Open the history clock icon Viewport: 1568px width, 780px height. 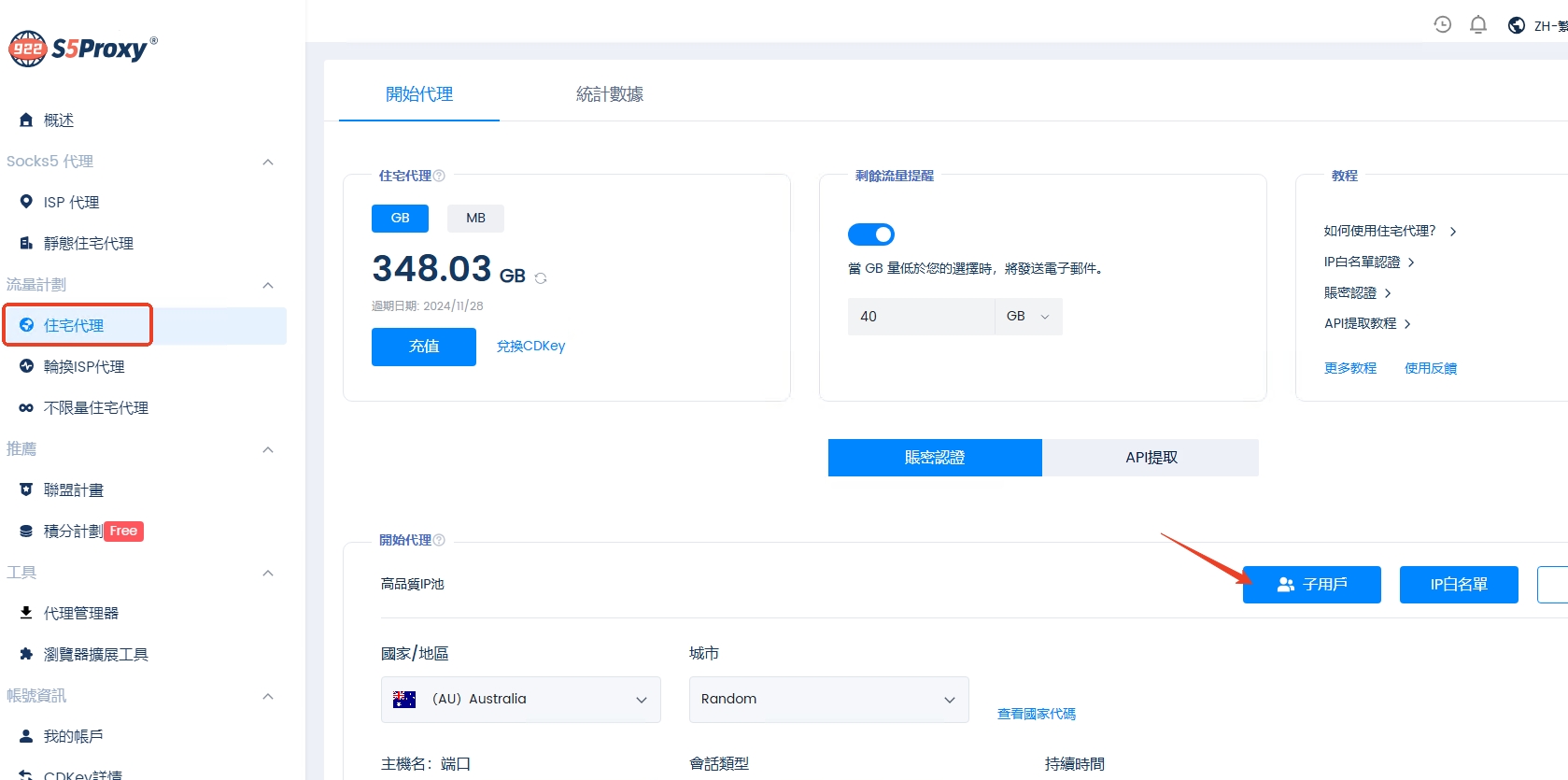pyautogui.click(x=1442, y=25)
